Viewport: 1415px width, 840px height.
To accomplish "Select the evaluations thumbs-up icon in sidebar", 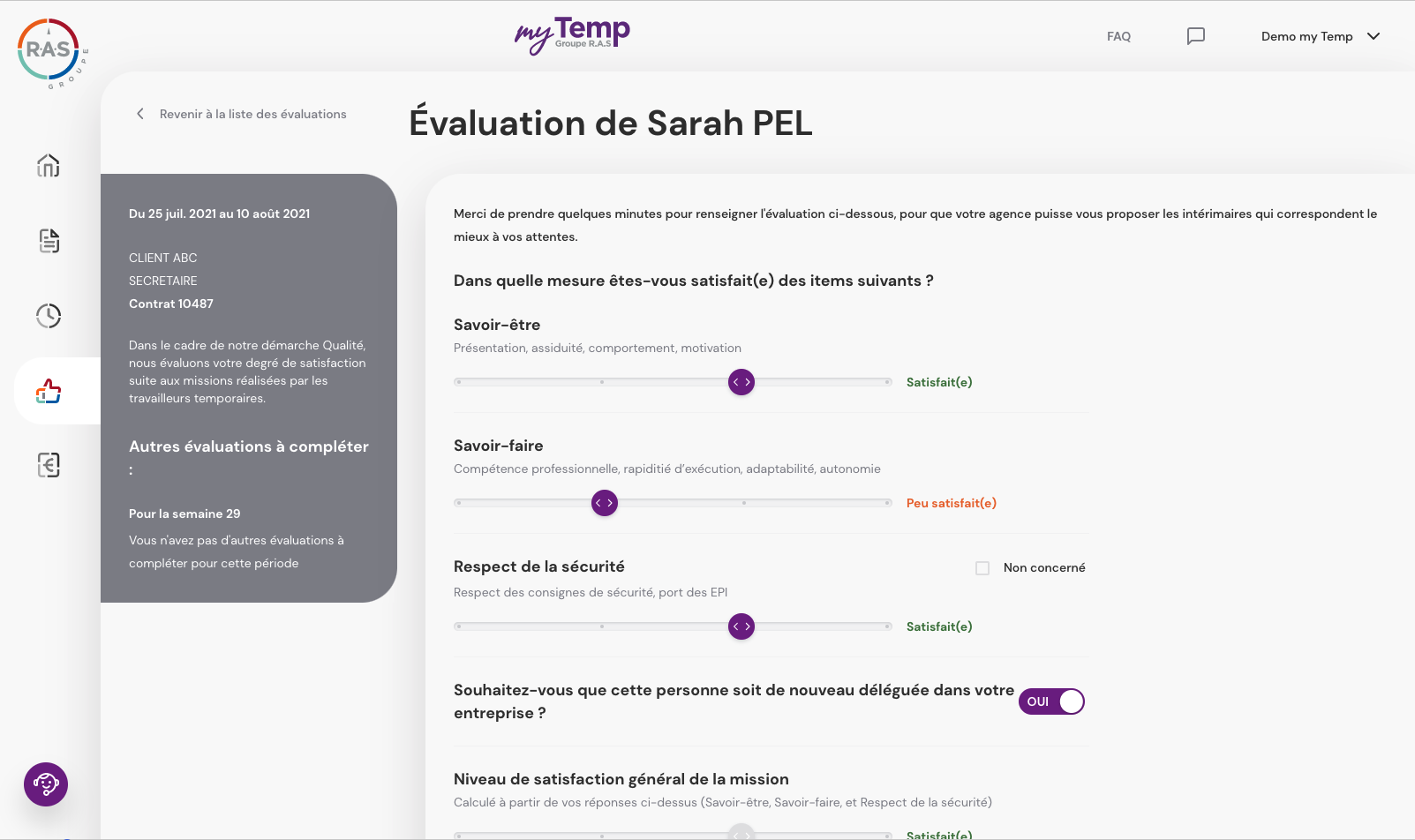I will point(49,391).
